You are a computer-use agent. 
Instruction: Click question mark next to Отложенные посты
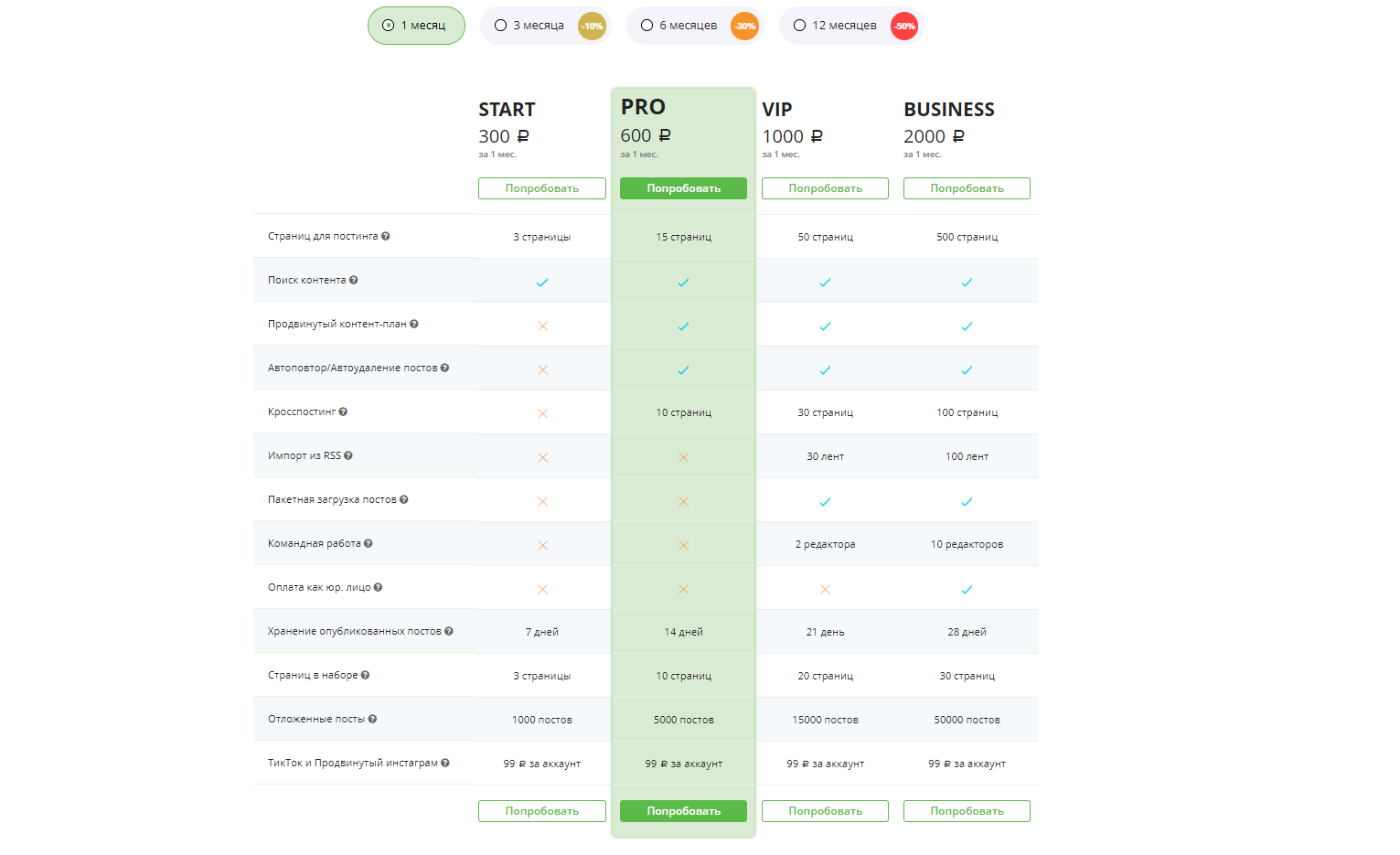tap(373, 719)
